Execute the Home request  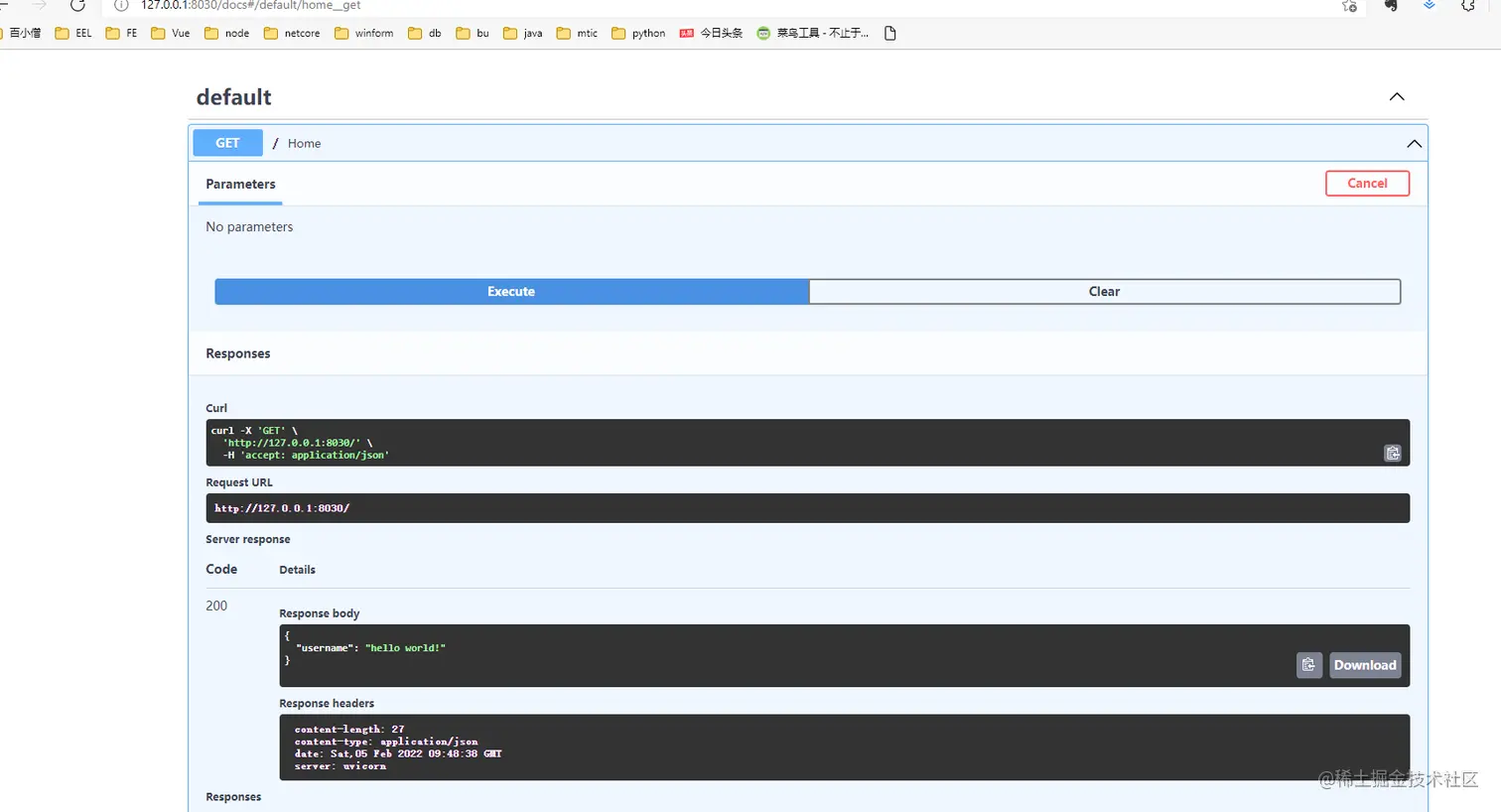click(x=511, y=291)
